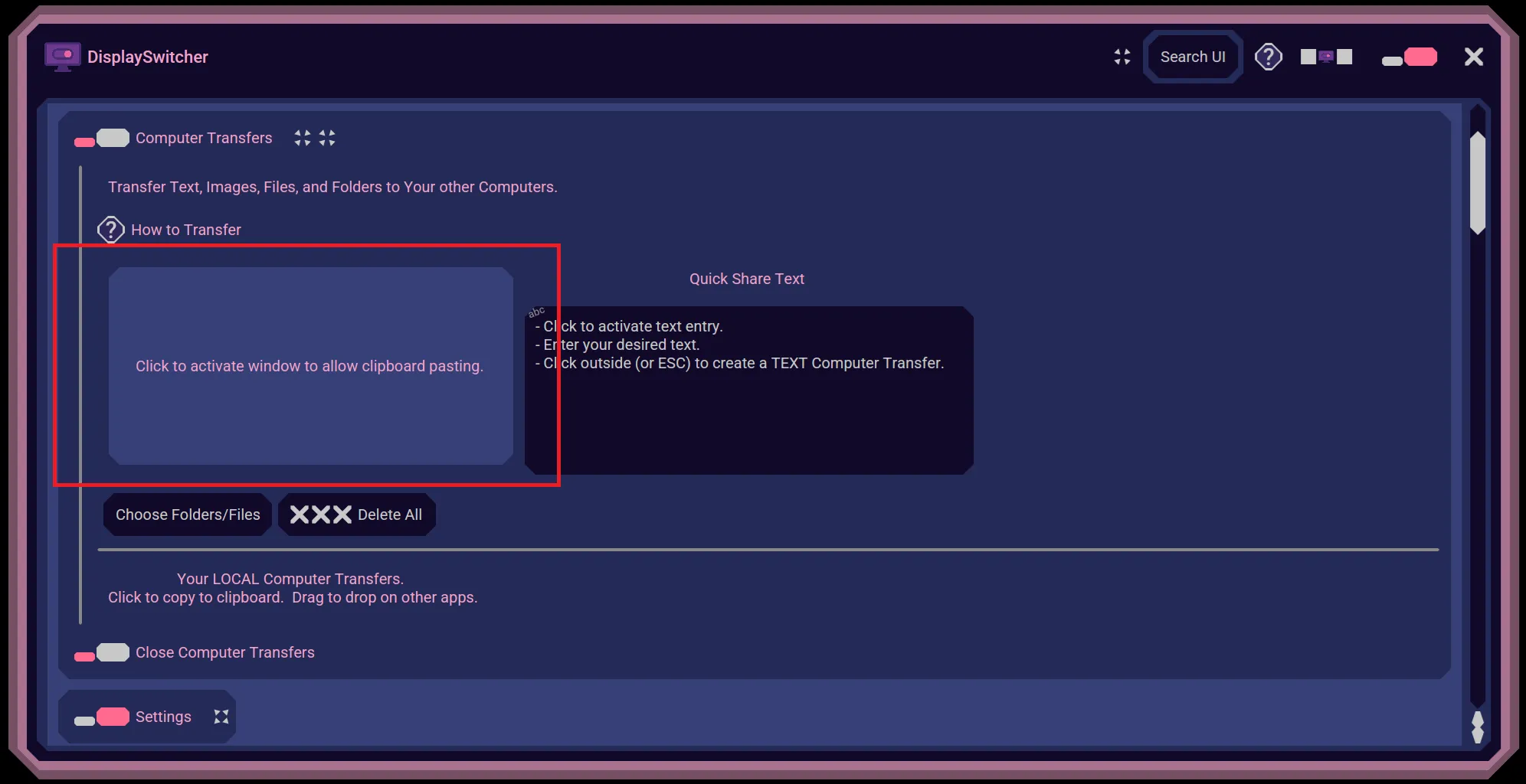Toggle Close Computer Transfers switch

(102, 653)
